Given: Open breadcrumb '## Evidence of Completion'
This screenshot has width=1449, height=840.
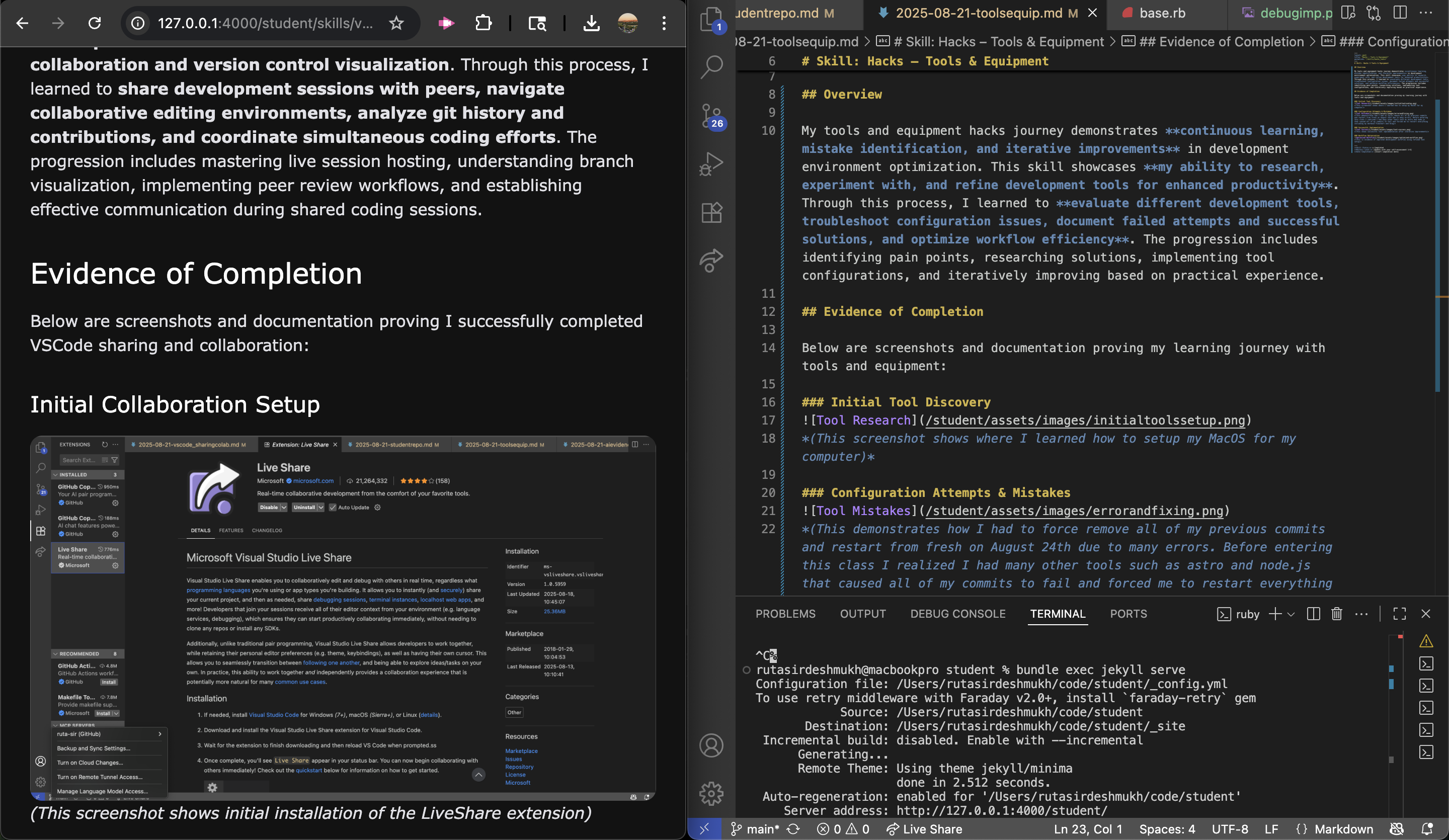Looking at the screenshot, I should [1214, 41].
